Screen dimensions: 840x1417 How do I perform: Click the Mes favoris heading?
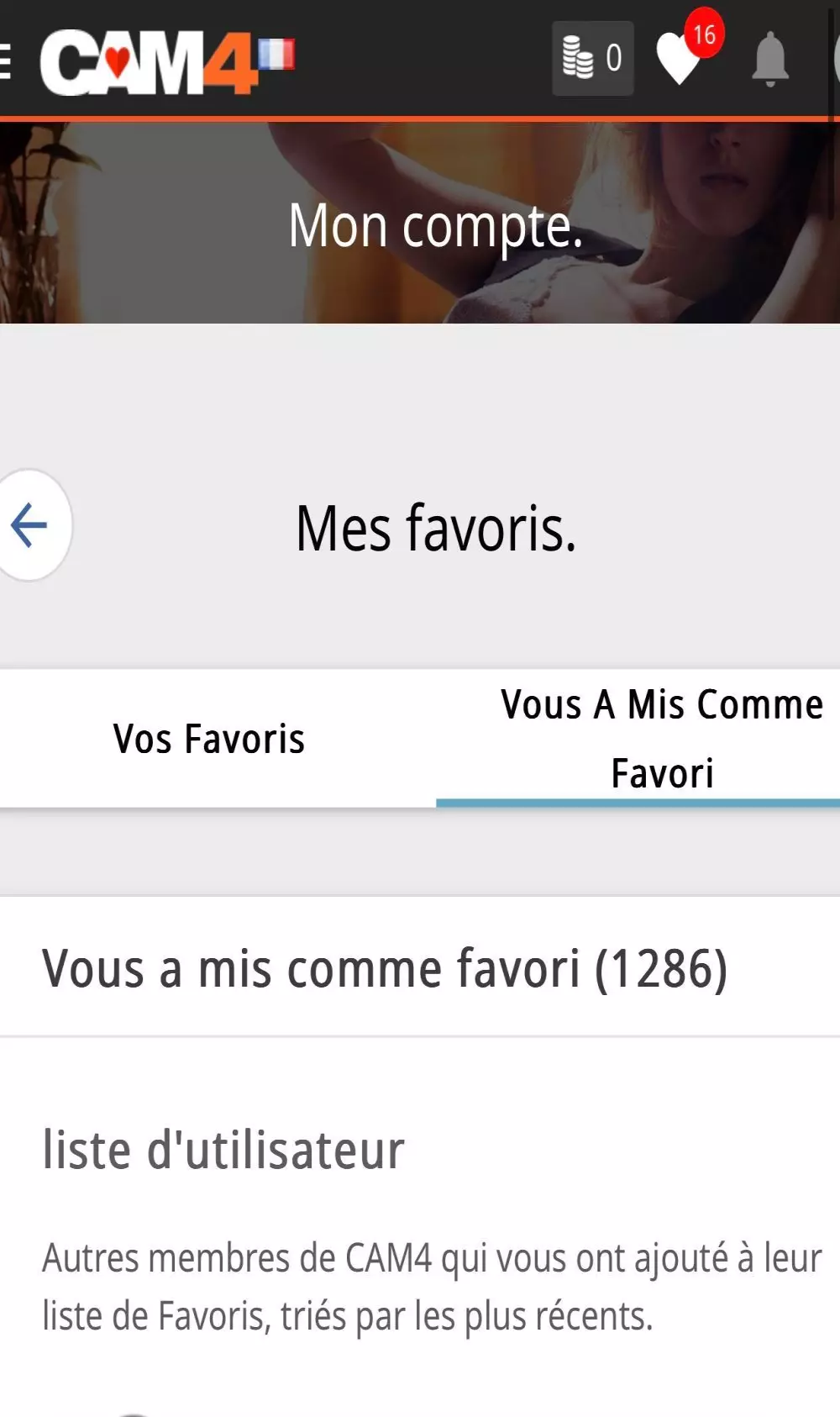click(436, 529)
